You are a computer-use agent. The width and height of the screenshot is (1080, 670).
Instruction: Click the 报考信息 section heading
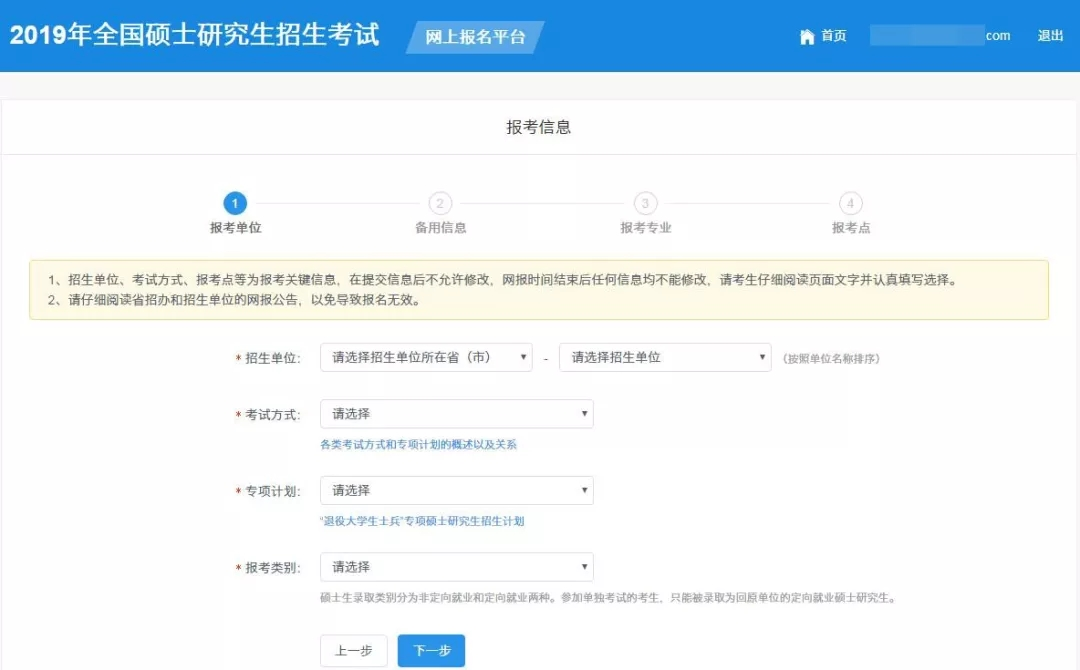[539, 127]
